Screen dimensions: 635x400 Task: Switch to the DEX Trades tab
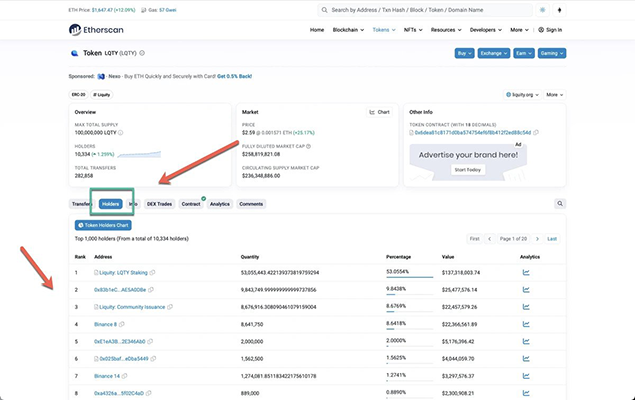[159, 204]
